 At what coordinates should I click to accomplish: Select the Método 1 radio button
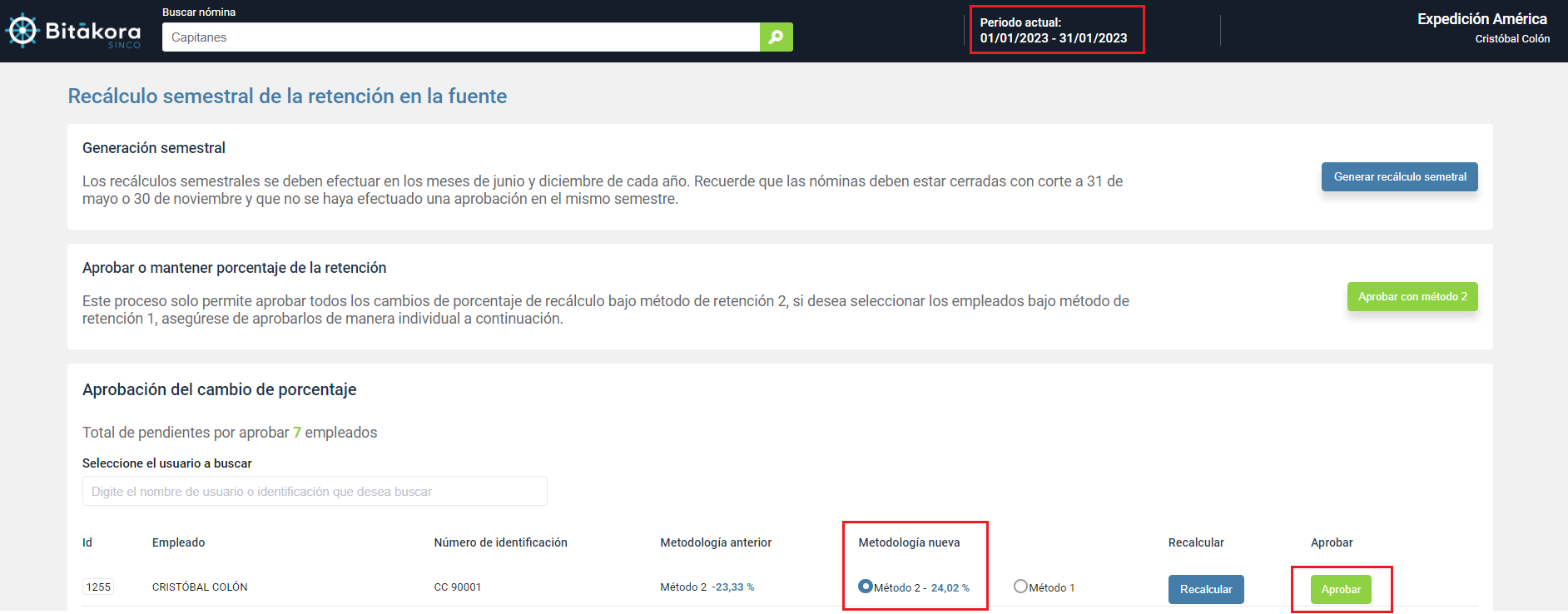1020,587
